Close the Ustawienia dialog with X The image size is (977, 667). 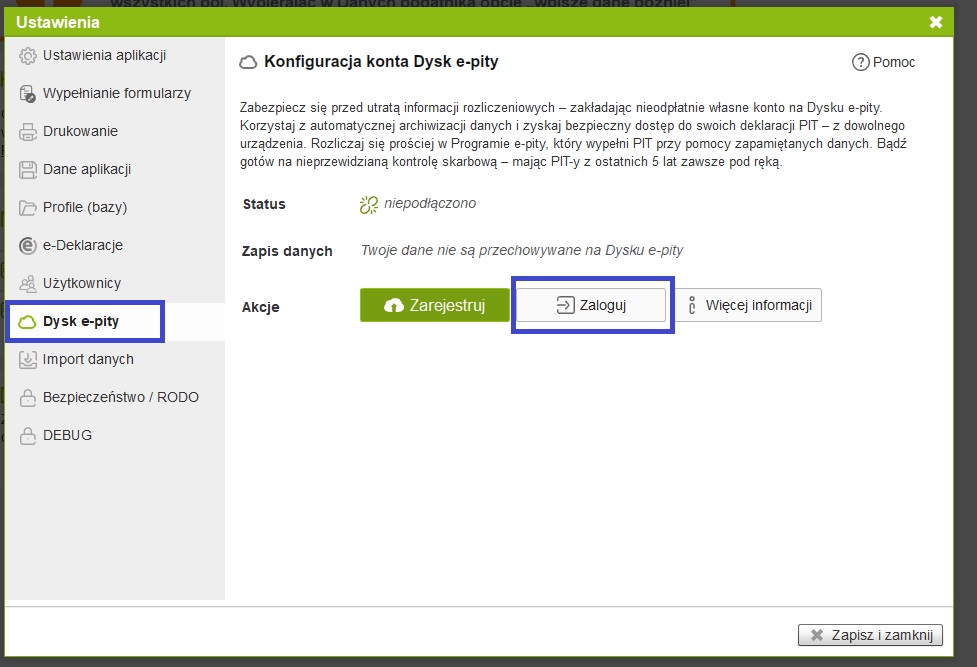[x=935, y=22]
